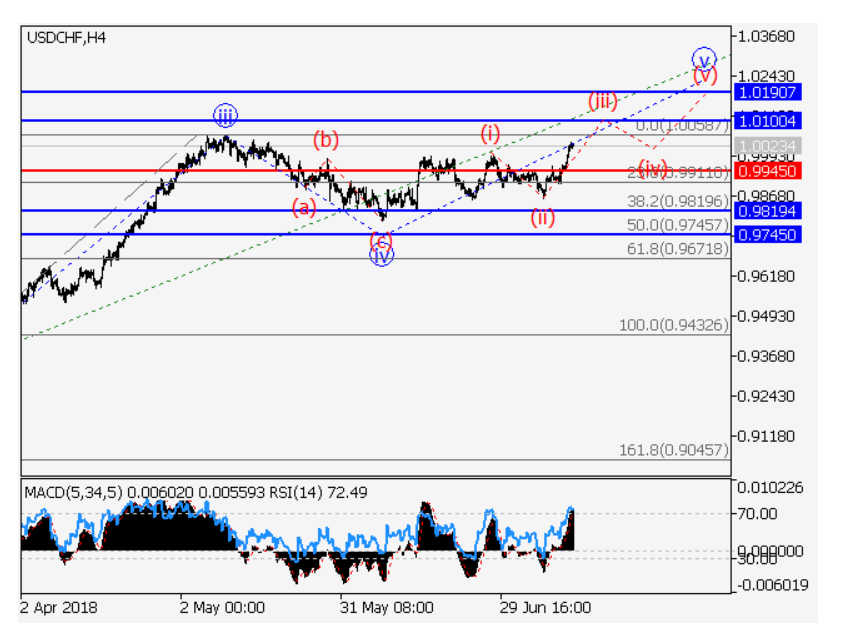Click the USDCHF,H4 chart title

67,38
